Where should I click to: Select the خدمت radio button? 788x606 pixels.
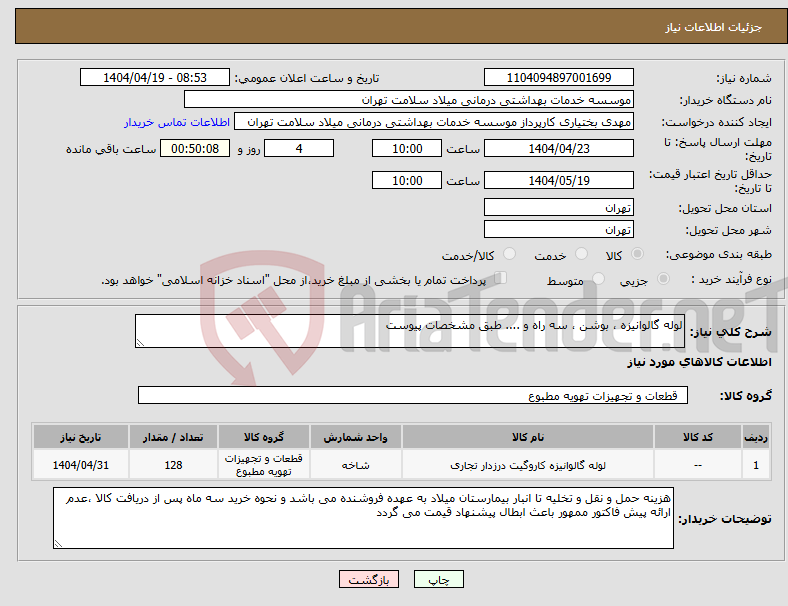(581, 254)
